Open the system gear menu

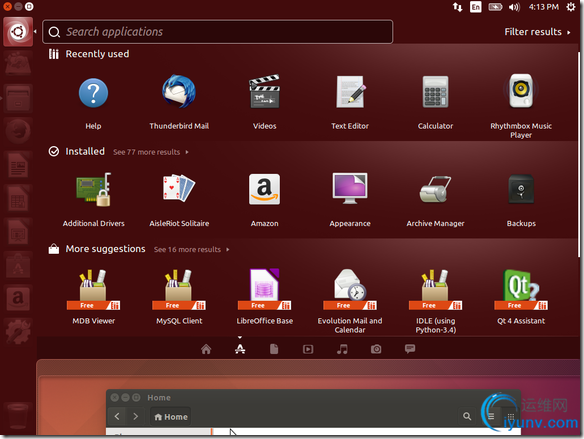[571, 7]
